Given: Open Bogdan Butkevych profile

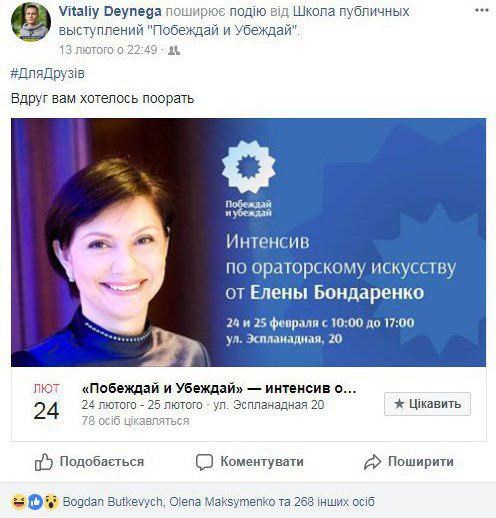Looking at the screenshot, I should pyautogui.click(x=113, y=502).
